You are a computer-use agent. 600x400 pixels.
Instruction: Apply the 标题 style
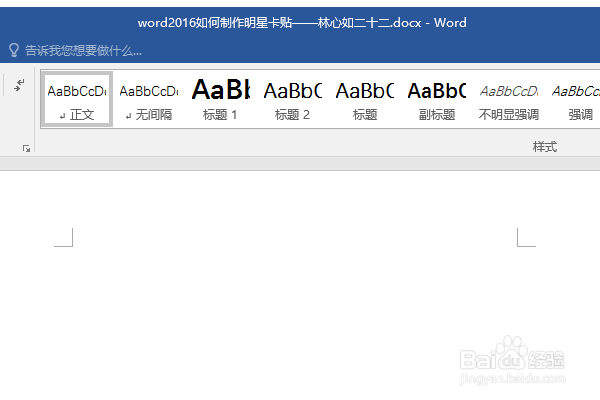click(365, 100)
